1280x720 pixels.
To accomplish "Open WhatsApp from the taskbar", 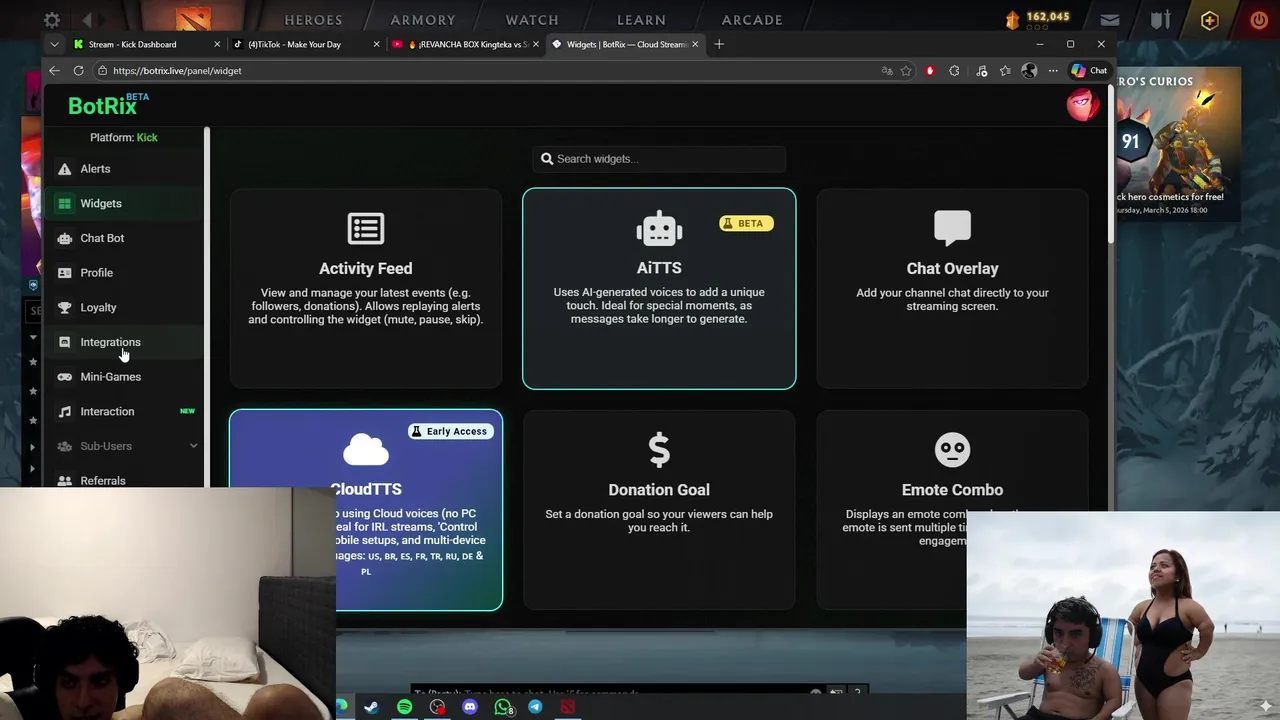I will pos(503,707).
